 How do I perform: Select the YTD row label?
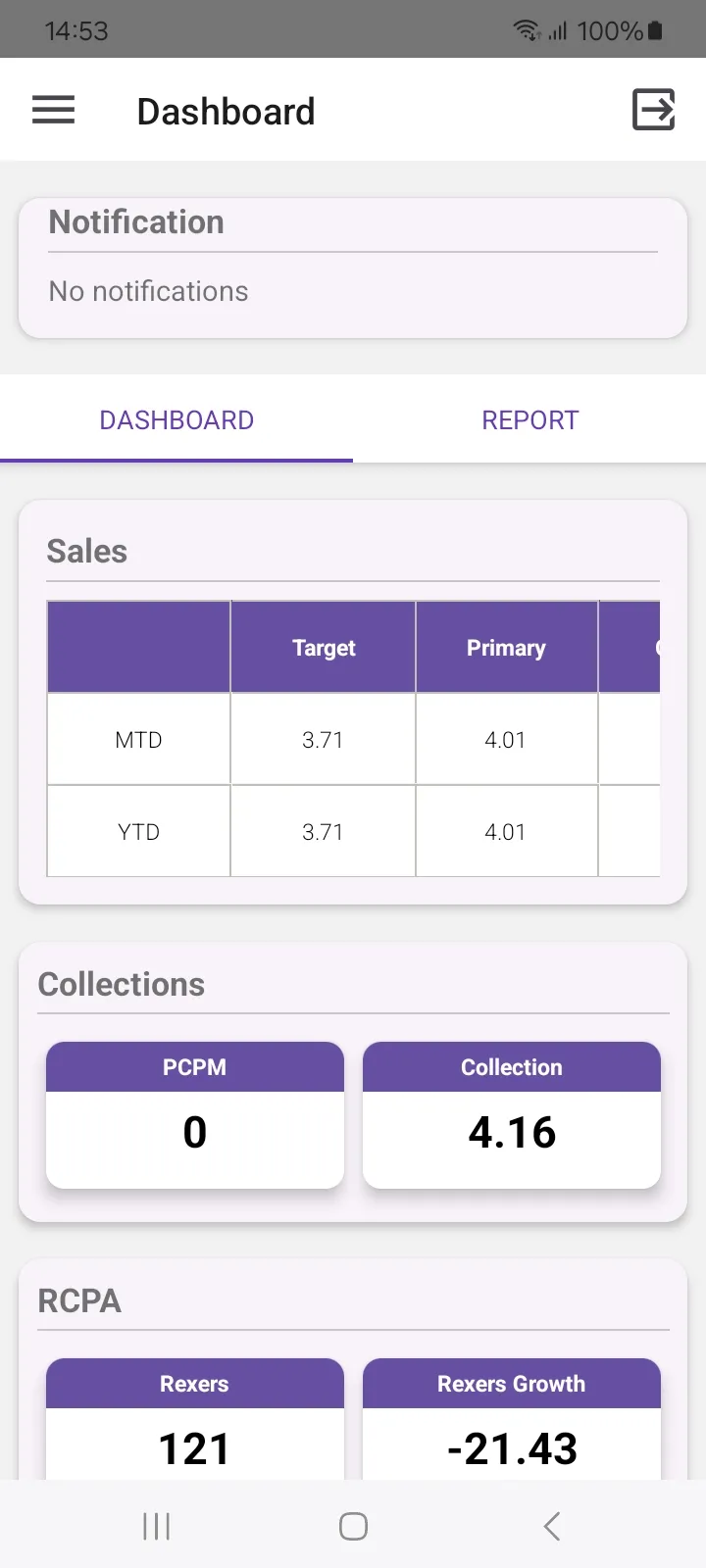coord(138,832)
